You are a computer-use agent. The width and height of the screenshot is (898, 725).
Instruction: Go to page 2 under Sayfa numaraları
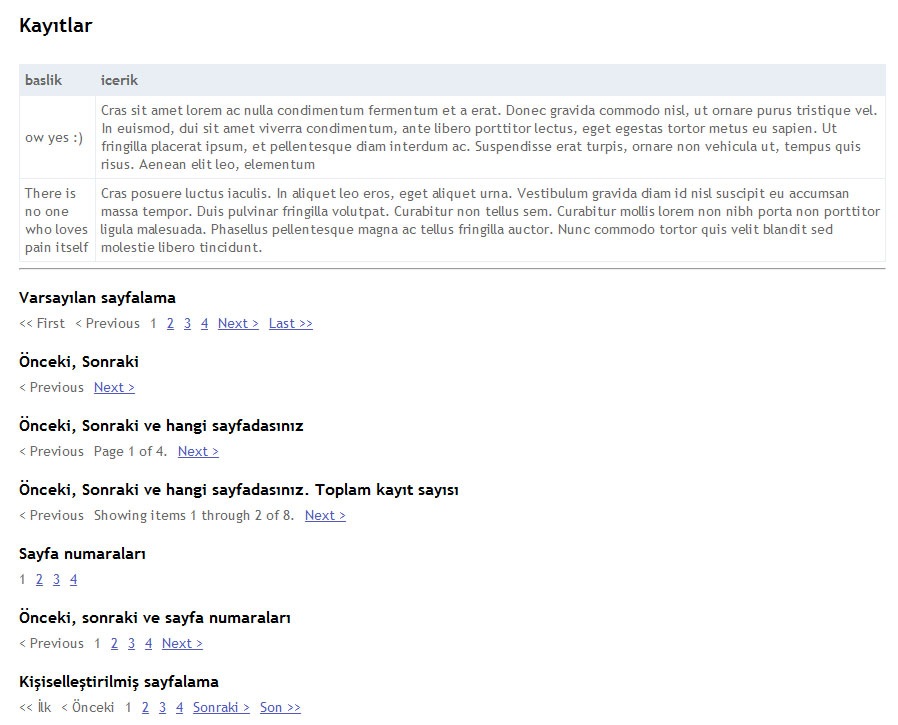[39, 579]
